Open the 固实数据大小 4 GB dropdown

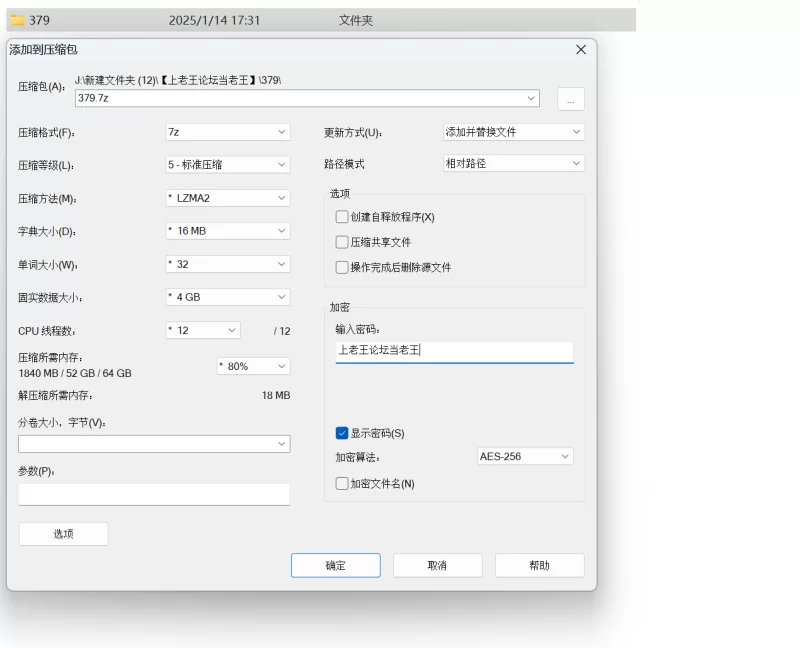point(228,297)
